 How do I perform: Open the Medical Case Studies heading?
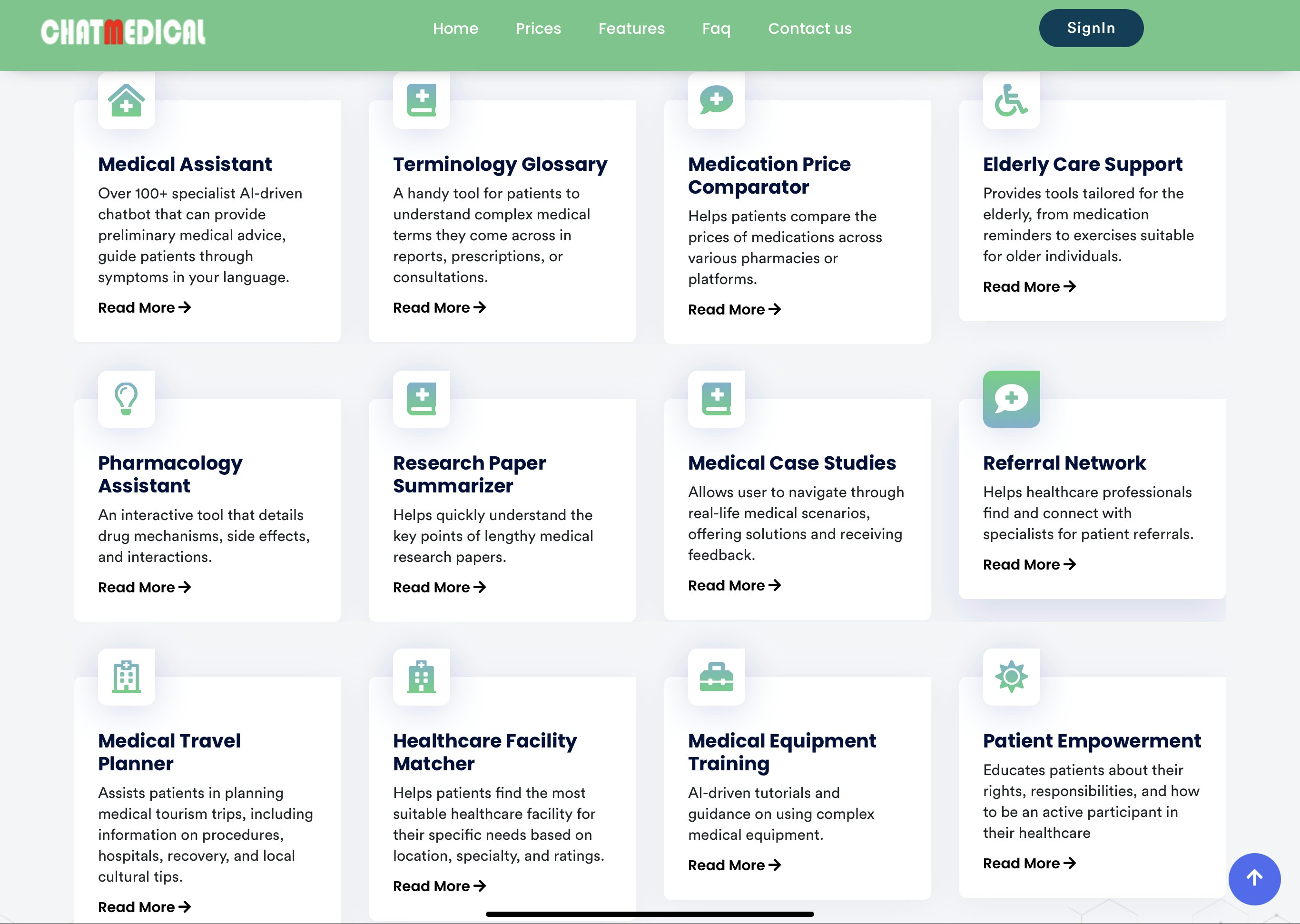[791, 462]
